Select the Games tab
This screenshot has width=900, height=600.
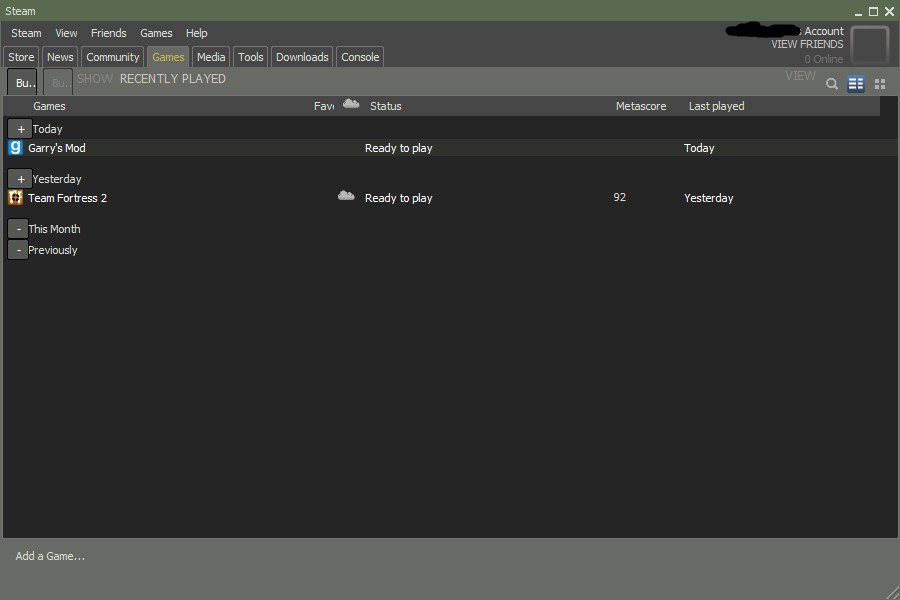(168, 57)
